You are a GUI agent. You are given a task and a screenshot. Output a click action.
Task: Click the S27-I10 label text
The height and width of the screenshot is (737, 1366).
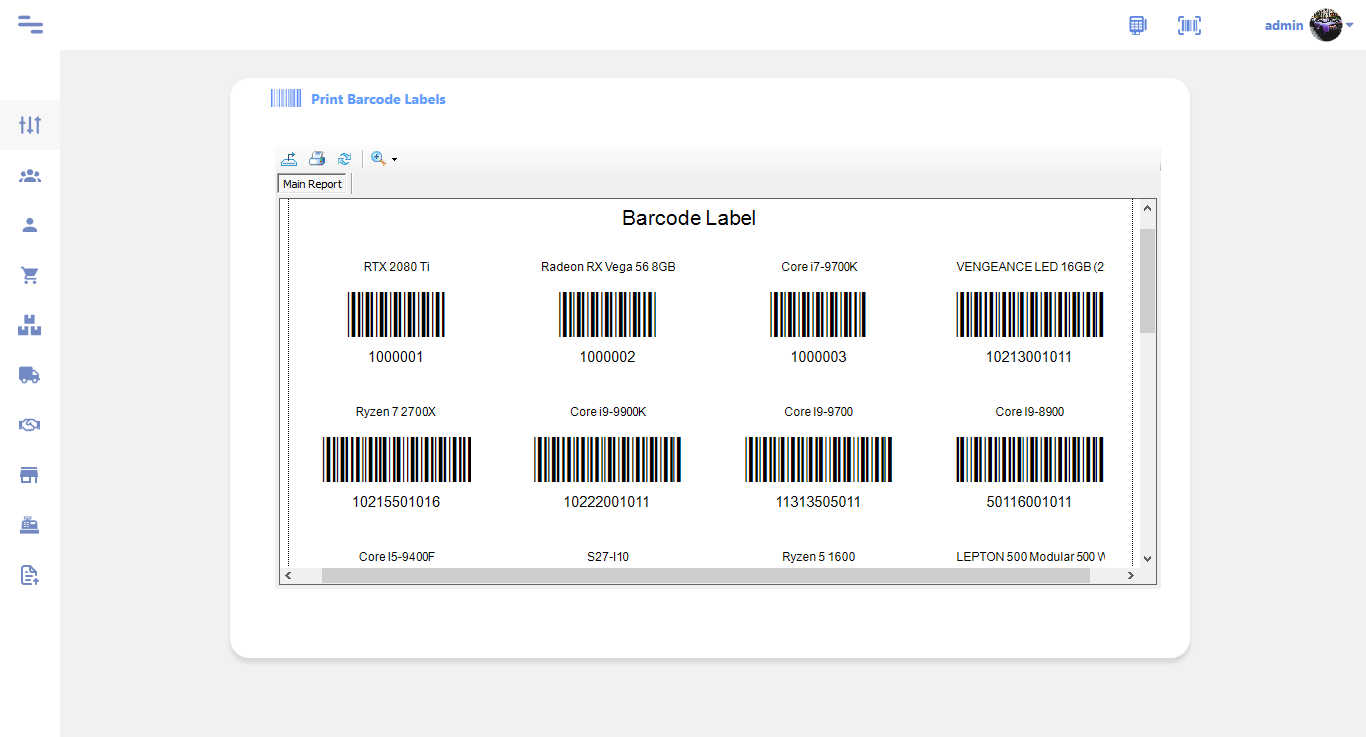pyautogui.click(x=608, y=557)
